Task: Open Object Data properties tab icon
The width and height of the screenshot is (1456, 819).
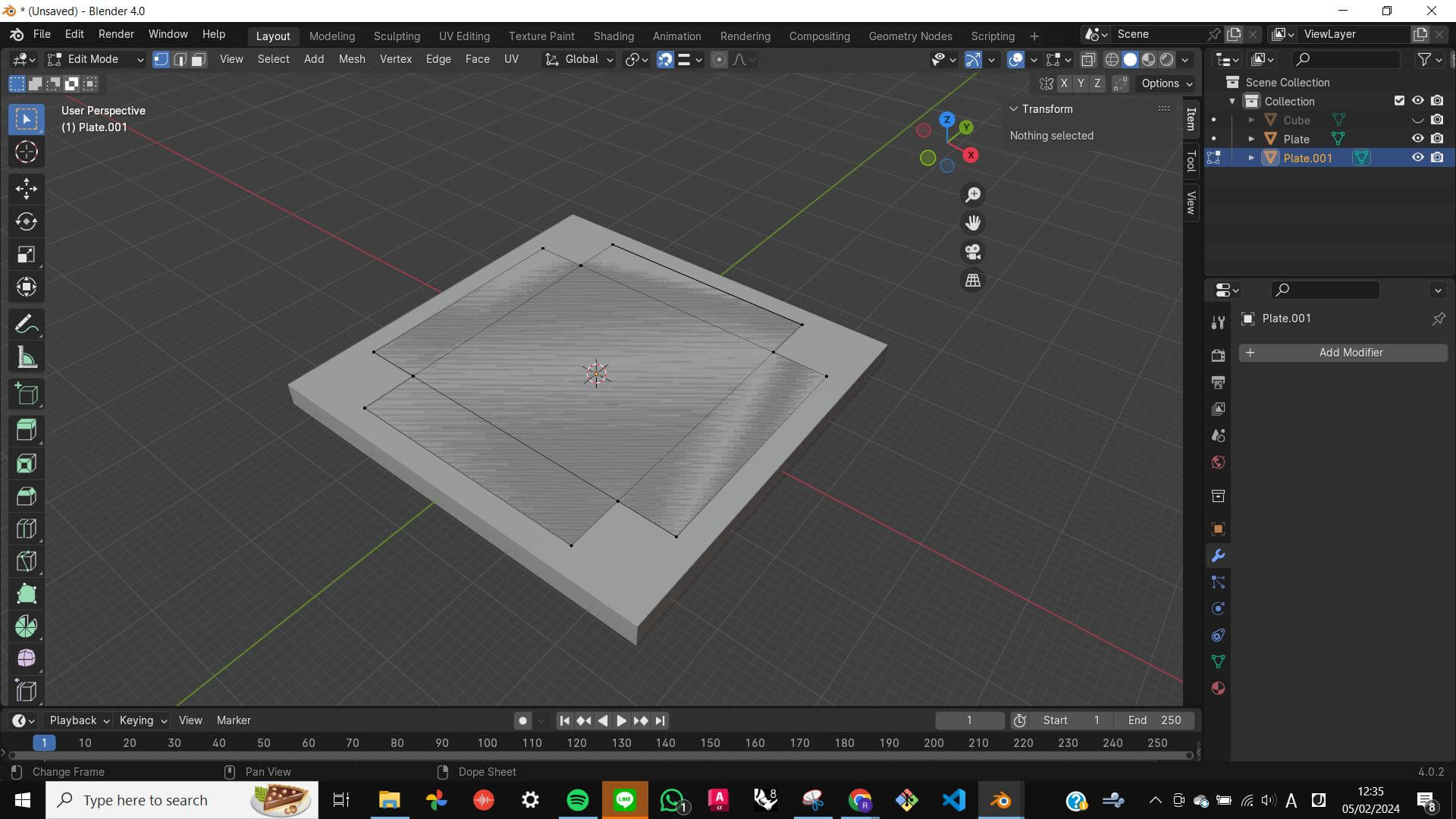Action: [x=1218, y=662]
